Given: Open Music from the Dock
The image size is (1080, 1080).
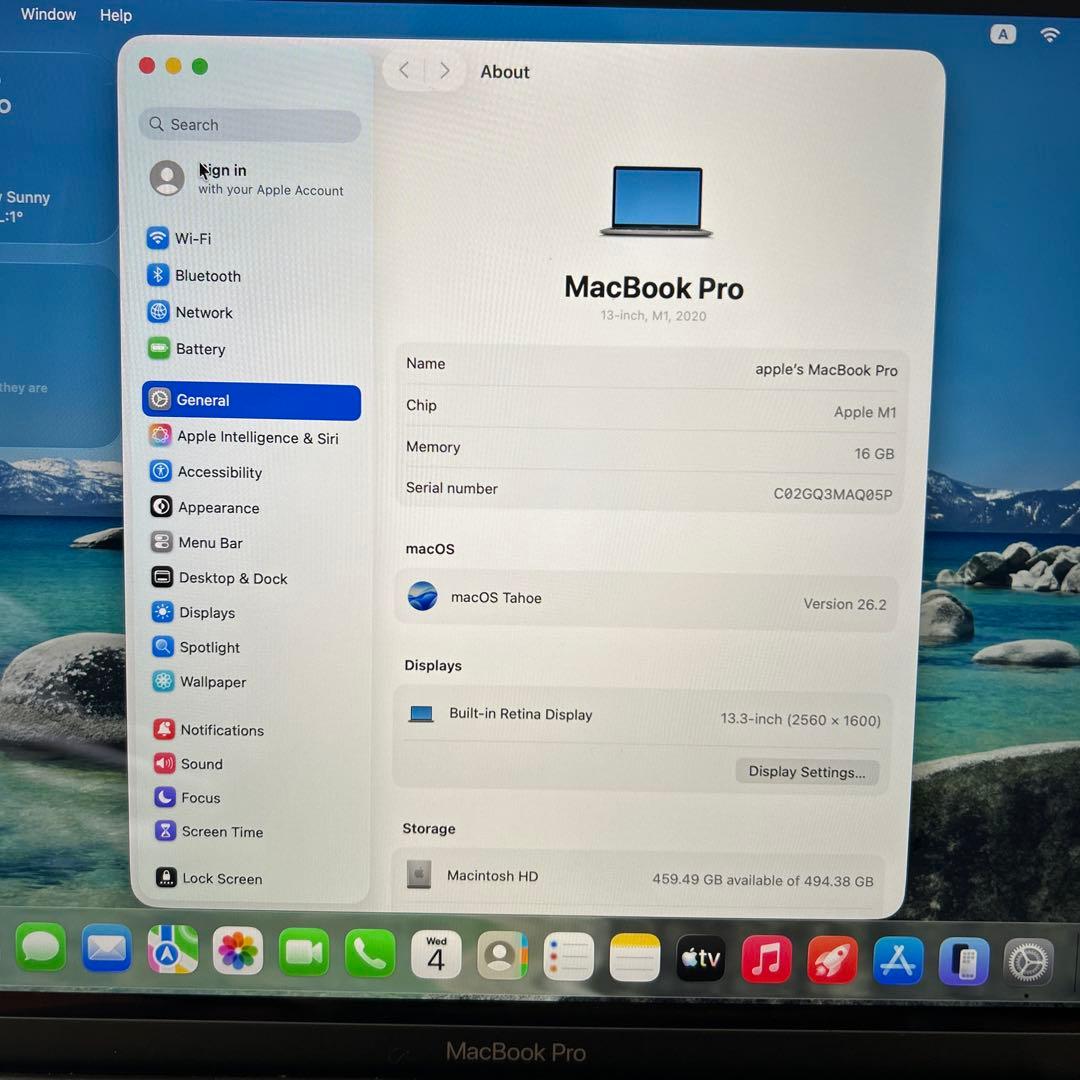Looking at the screenshot, I should (x=766, y=958).
